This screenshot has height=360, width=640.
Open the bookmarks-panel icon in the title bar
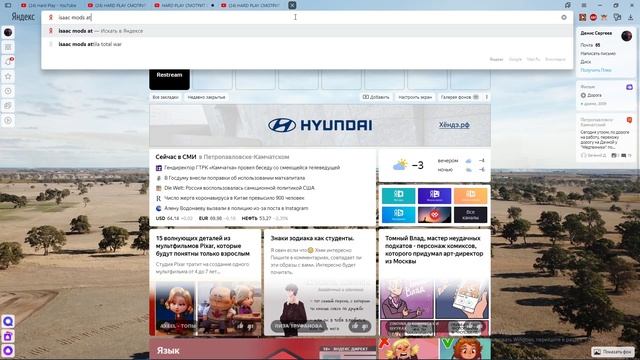(568, 5)
